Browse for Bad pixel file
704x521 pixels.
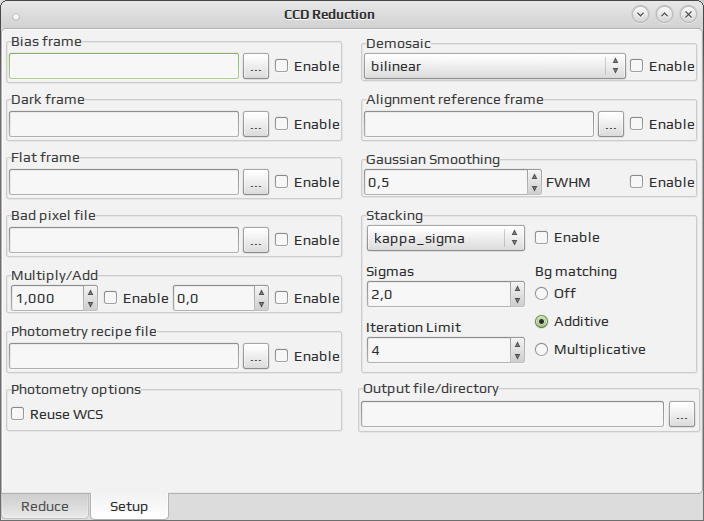[256, 240]
